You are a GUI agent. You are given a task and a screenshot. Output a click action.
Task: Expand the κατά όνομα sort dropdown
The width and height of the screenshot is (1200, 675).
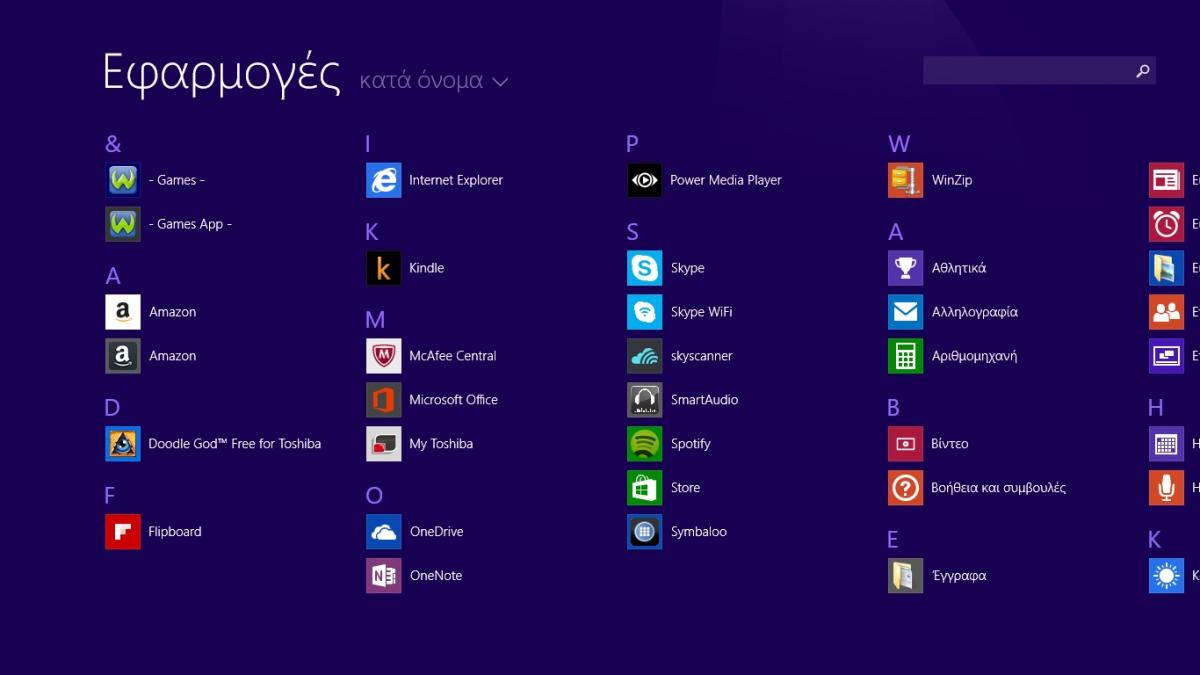coord(434,81)
